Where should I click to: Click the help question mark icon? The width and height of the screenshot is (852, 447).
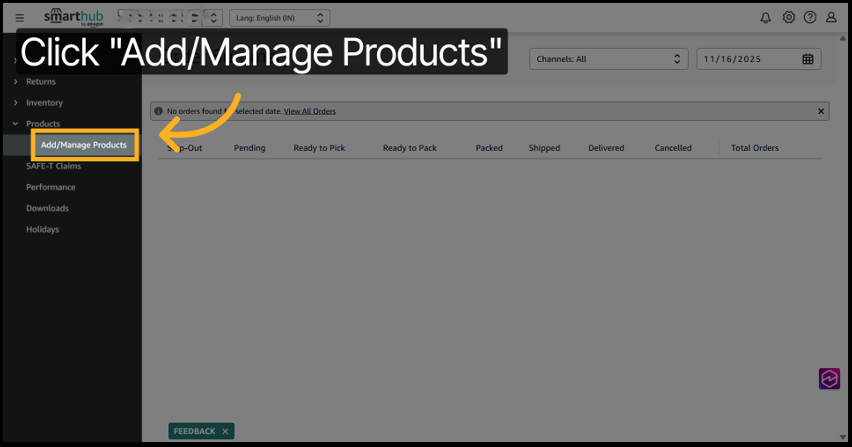pos(810,18)
